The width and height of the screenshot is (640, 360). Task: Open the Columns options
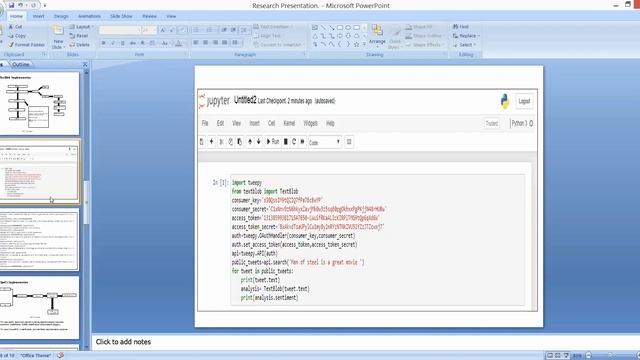coord(236,43)
